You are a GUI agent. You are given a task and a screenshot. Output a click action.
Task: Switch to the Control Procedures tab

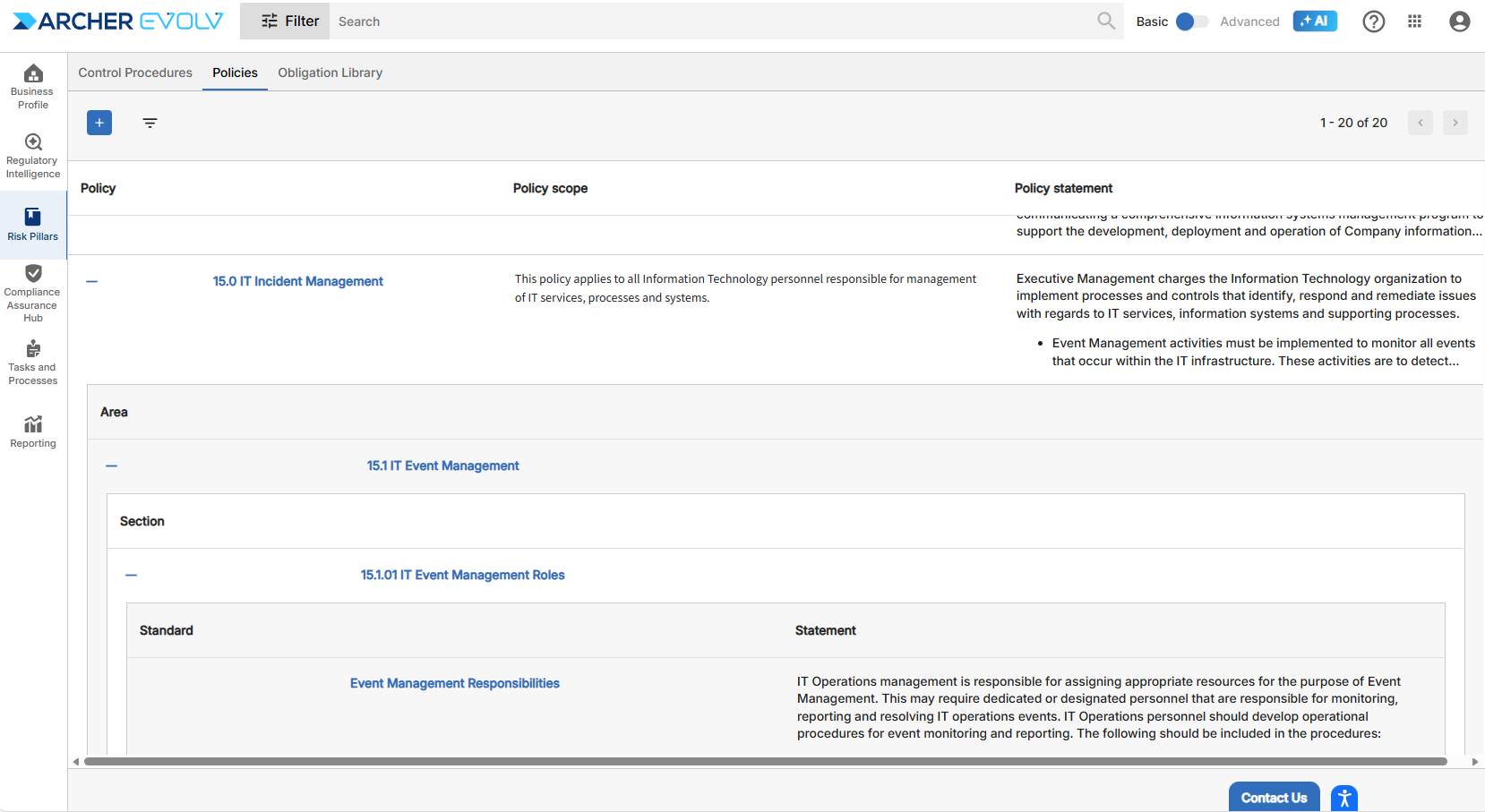coord(135,73)
